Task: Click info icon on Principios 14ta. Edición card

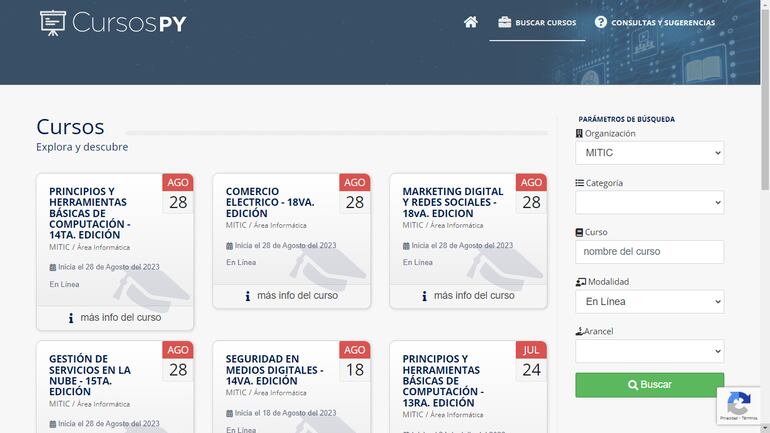Action: (71, 318)
